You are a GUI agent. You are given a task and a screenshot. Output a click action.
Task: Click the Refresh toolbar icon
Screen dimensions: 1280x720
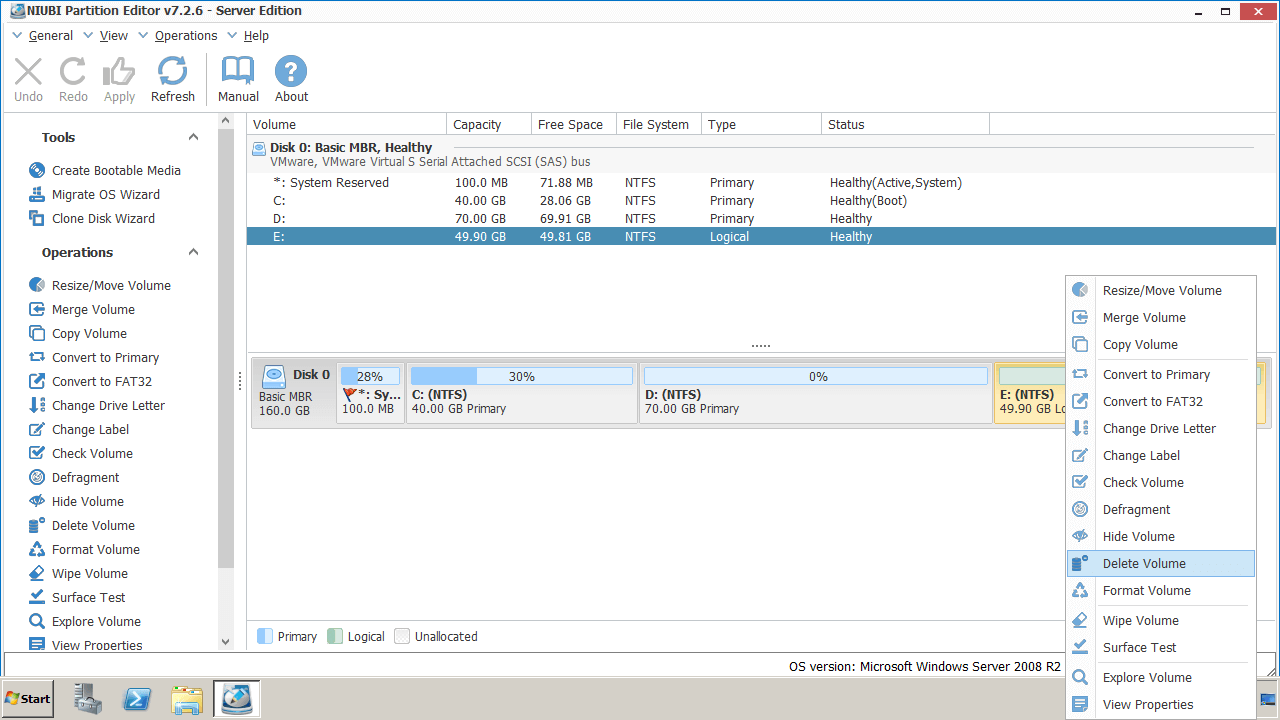(172, 72)
